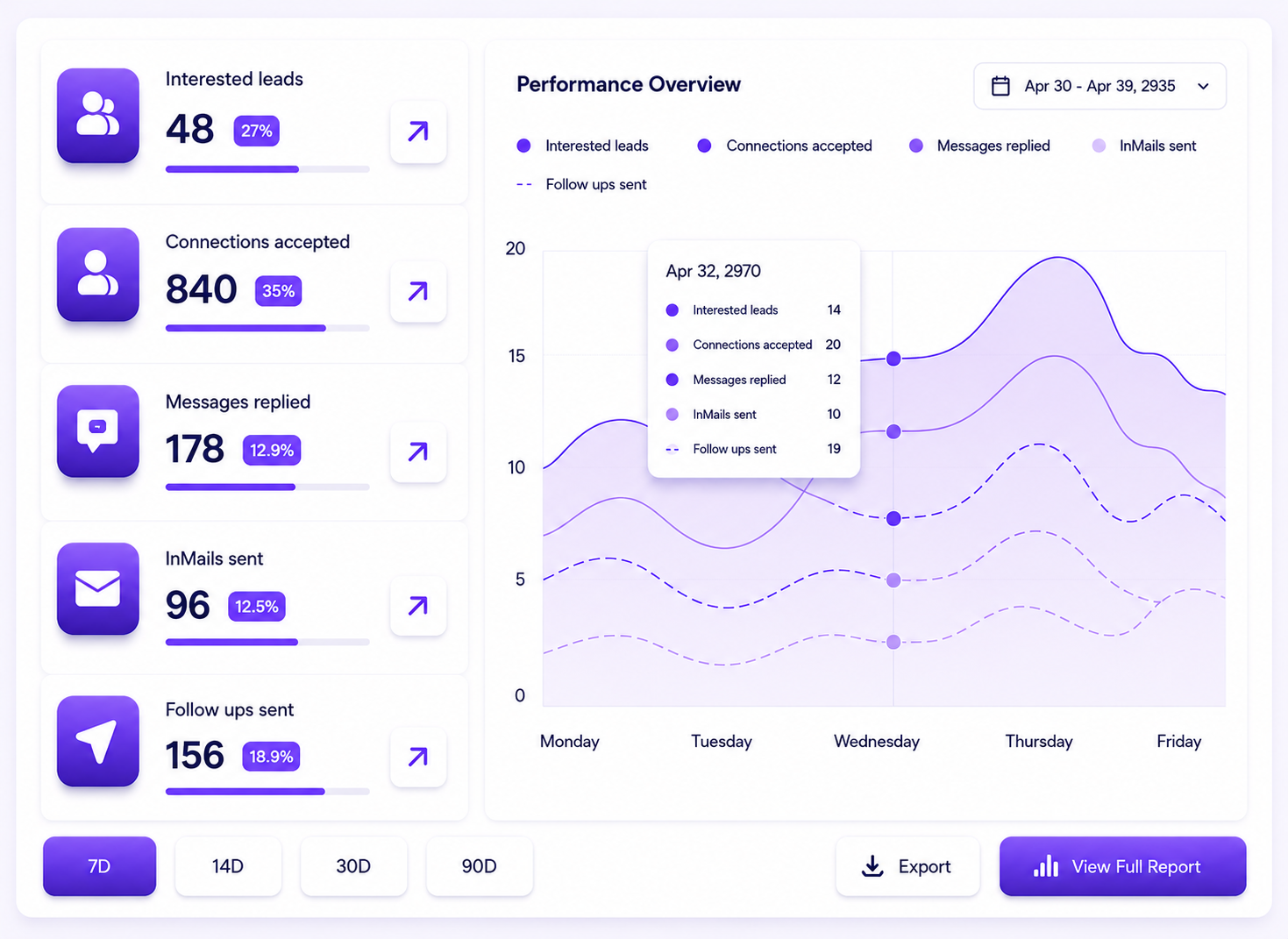Click the value 156
Viewport: 1288px width, 939px height.
pos(196,756)
